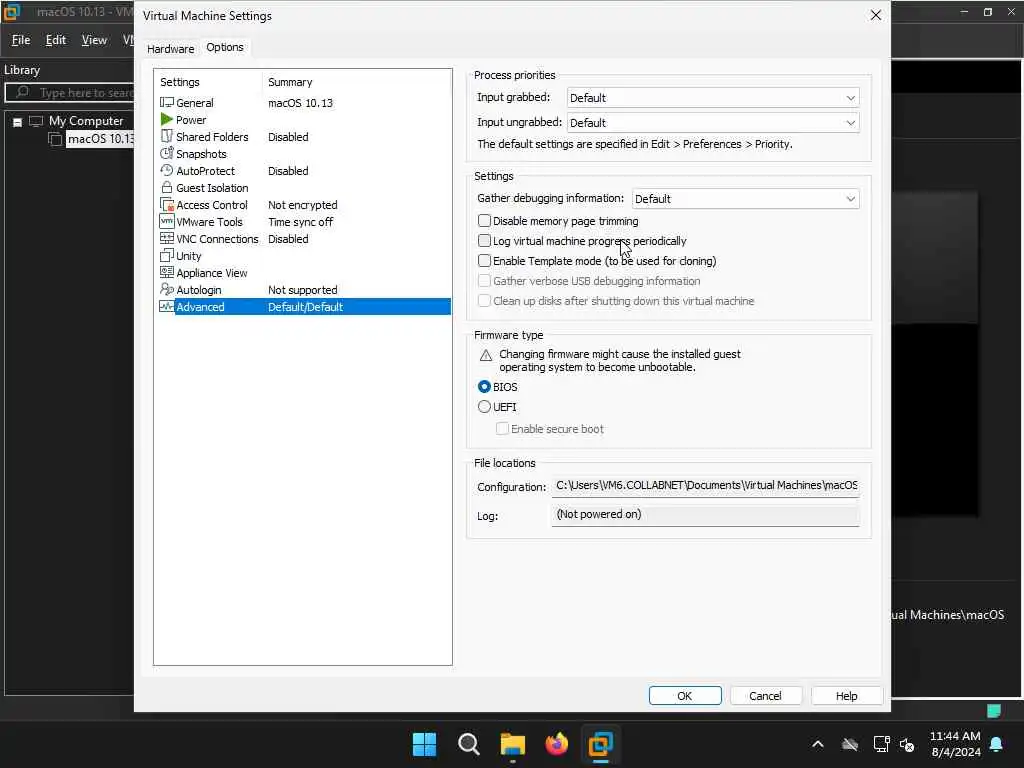Click the network tray icon

click(881, 744)
